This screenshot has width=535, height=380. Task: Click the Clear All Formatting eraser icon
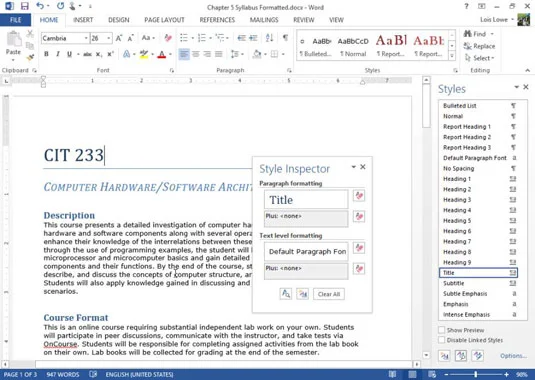[x=168, y=38]
